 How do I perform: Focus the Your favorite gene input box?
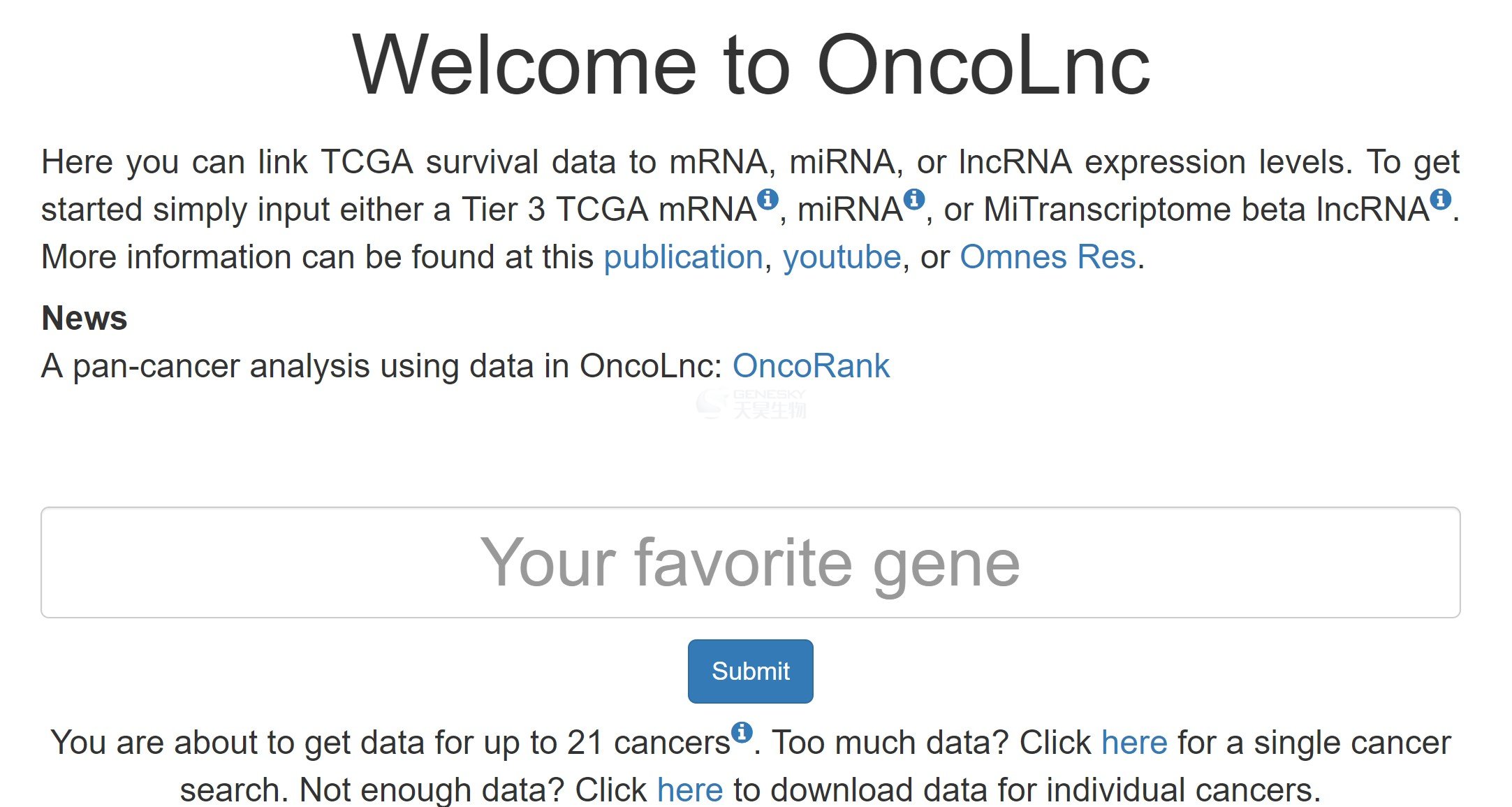click(751, 562)
